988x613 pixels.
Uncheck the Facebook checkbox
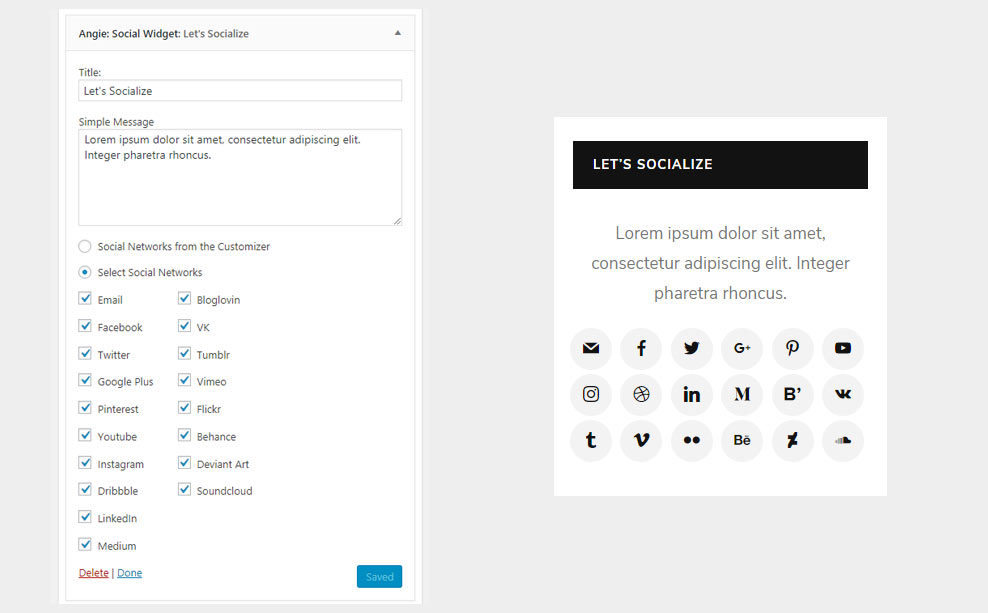[85, 326]
